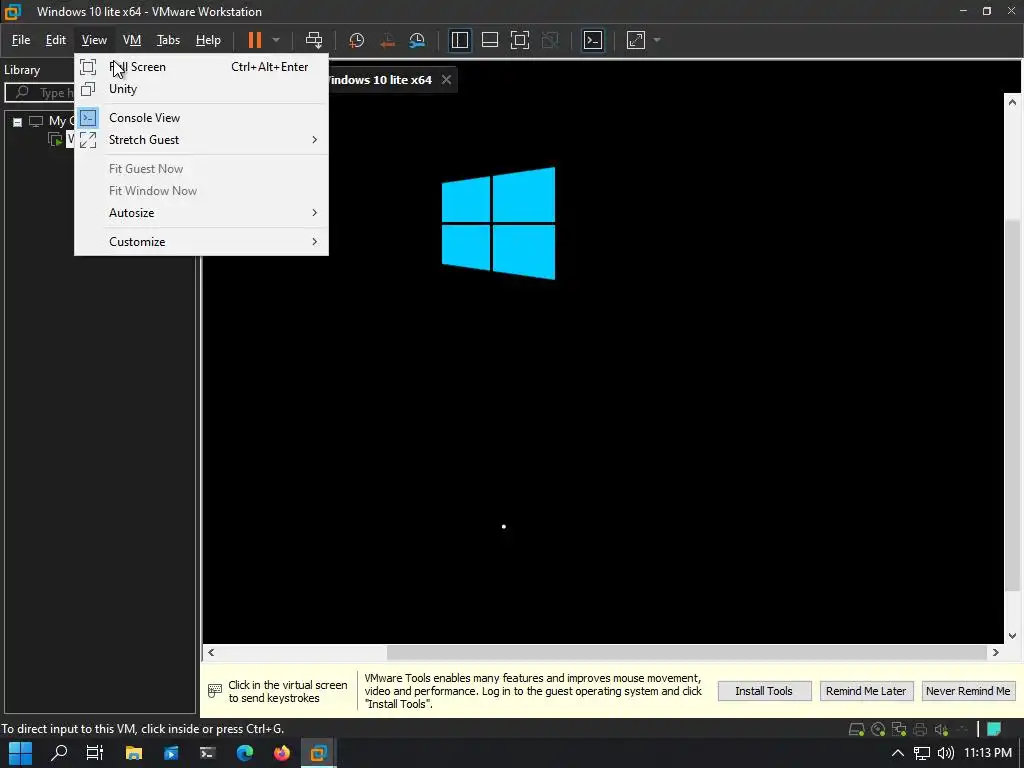Open the message log note icon
This screenshot has height=768, width=1024.
(994, 729)
